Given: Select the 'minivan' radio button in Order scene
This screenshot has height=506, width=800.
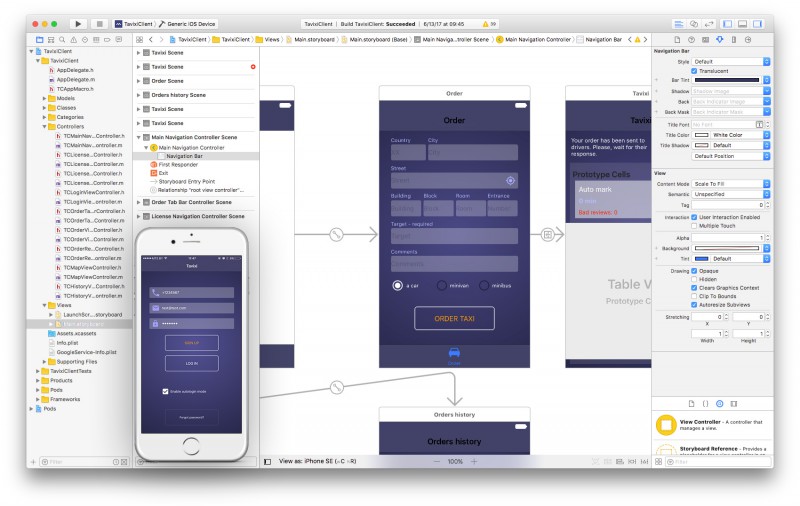Looking at the screenshot, I should click(442, 286).
